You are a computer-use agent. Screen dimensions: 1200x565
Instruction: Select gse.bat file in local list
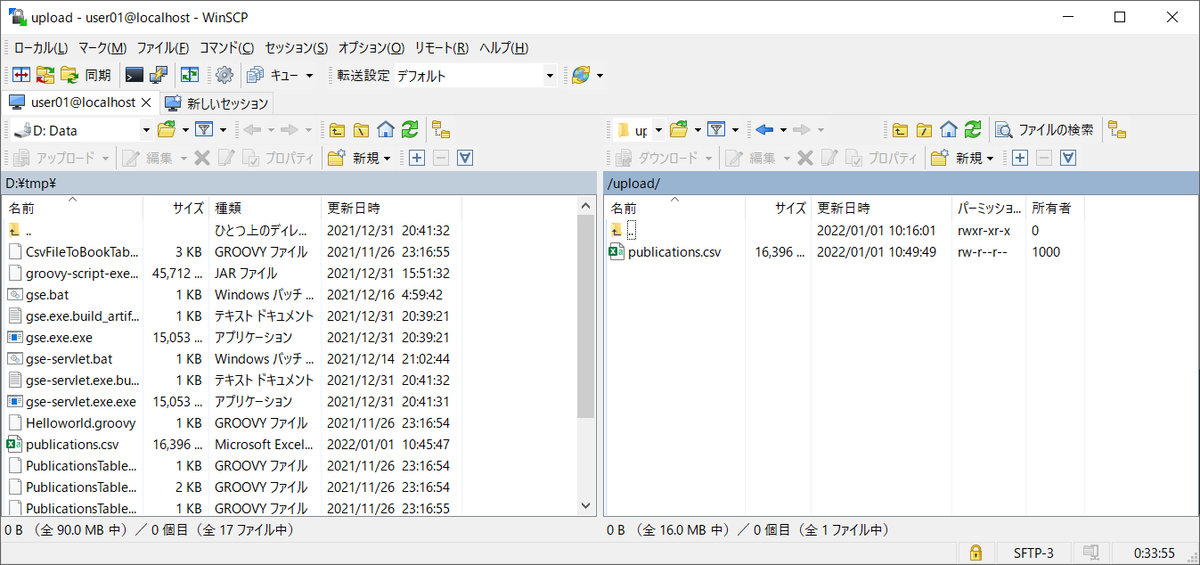point(47,295)
